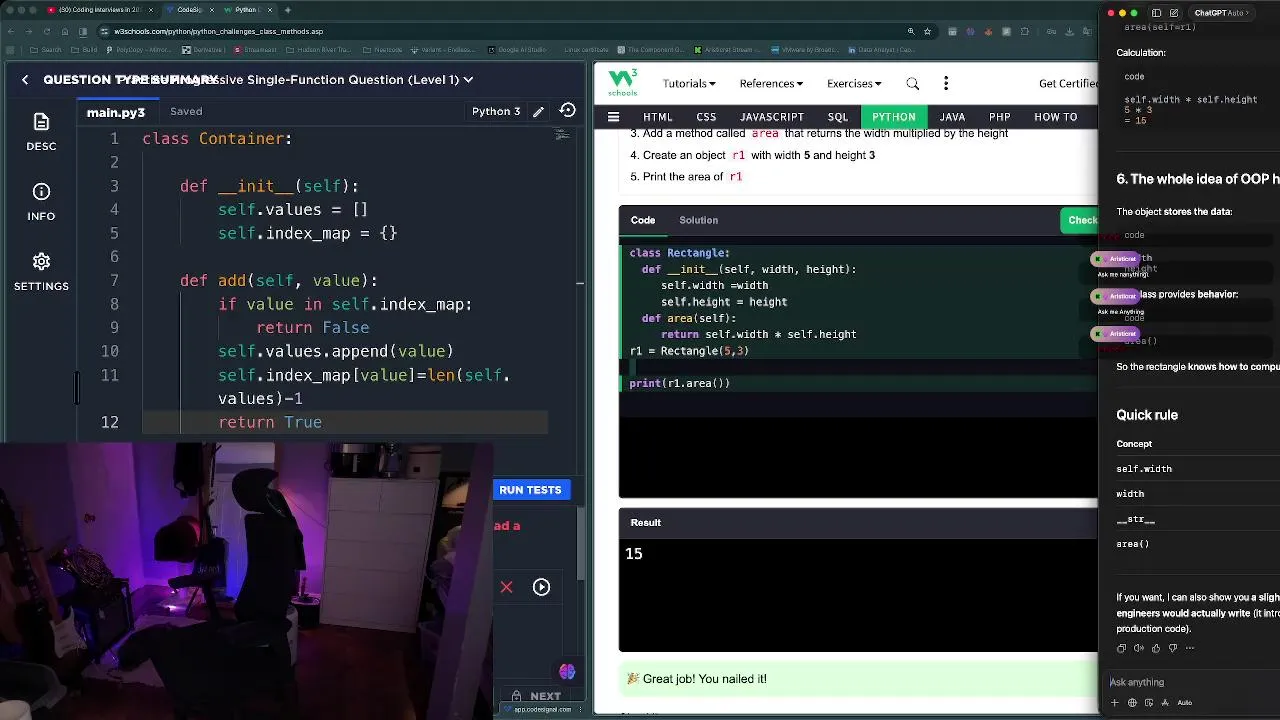Click the Great job! You nailed it! message
The width and height of the screenshot is (1280, 720).
(705, 679)
